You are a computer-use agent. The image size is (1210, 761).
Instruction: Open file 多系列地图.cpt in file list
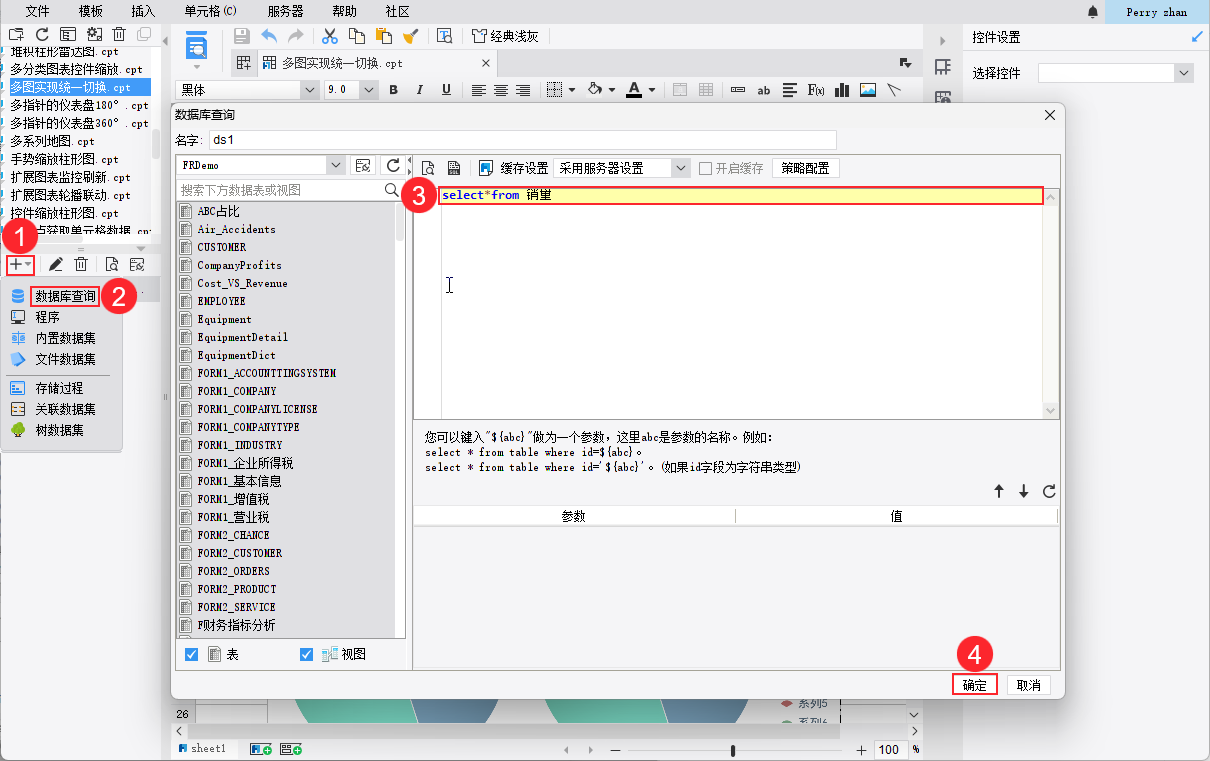tap(65, 141)
